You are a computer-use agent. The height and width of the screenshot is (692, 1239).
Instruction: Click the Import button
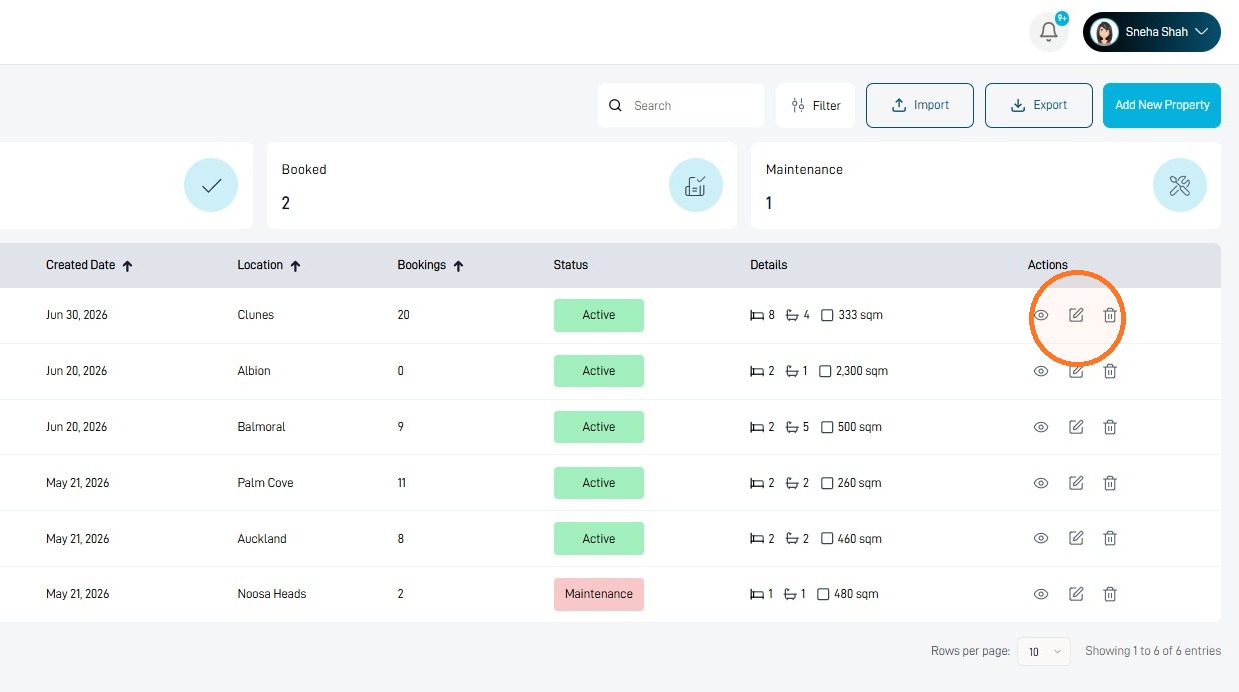[x=920, y=105]
